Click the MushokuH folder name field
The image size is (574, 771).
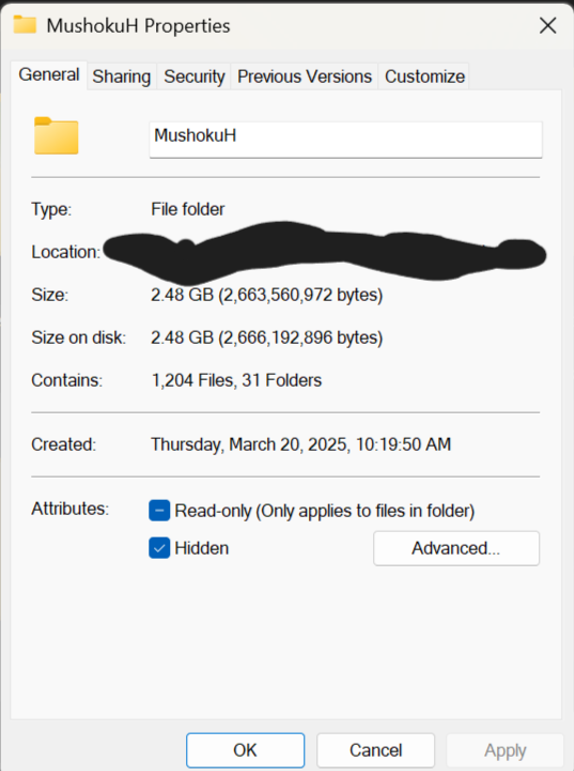pos(346,140)
